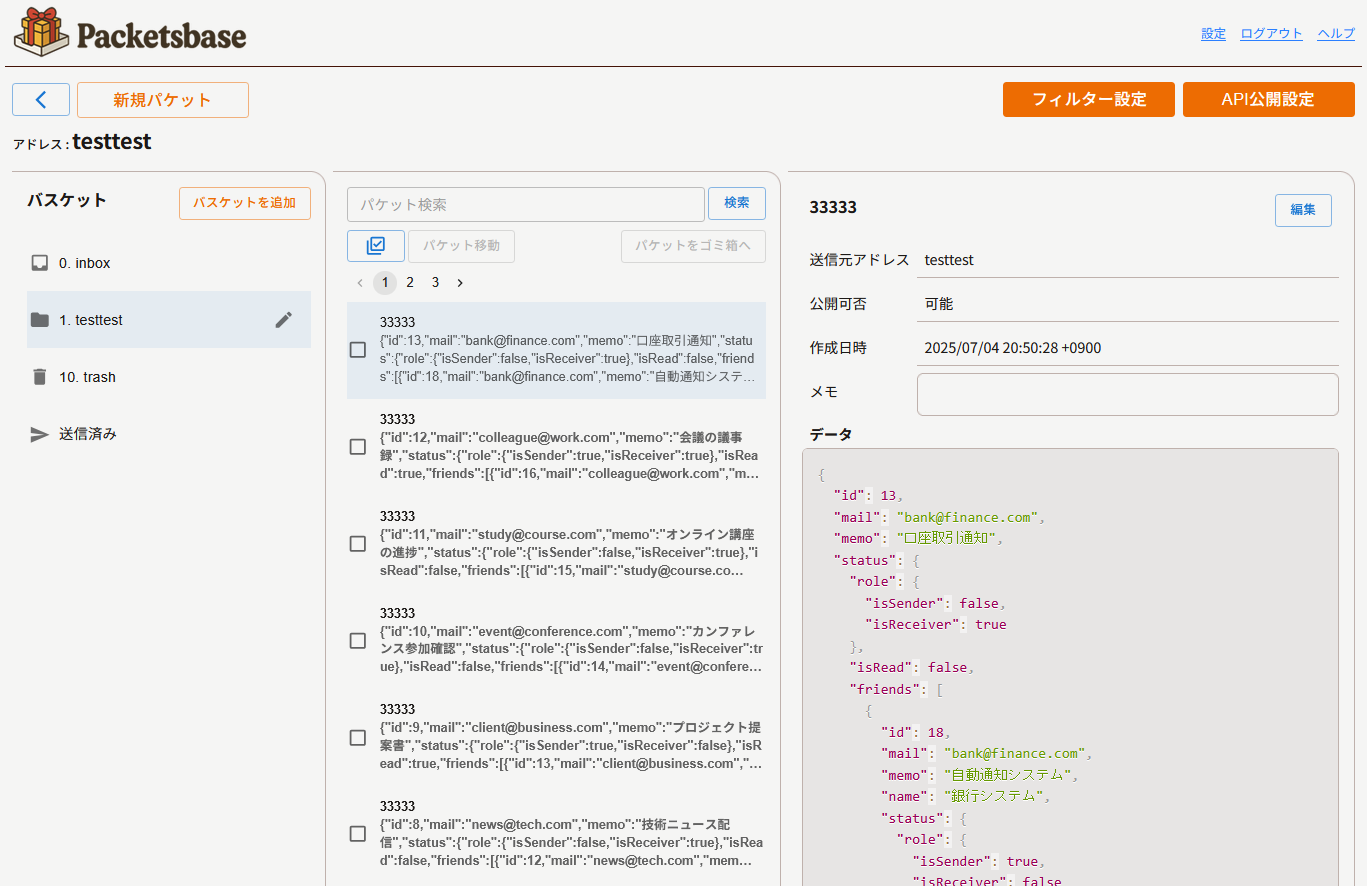The image size is (1367, 886).
Task: Open page 1 of packet list
Action: pyautogui.click(x=385, y=283)
